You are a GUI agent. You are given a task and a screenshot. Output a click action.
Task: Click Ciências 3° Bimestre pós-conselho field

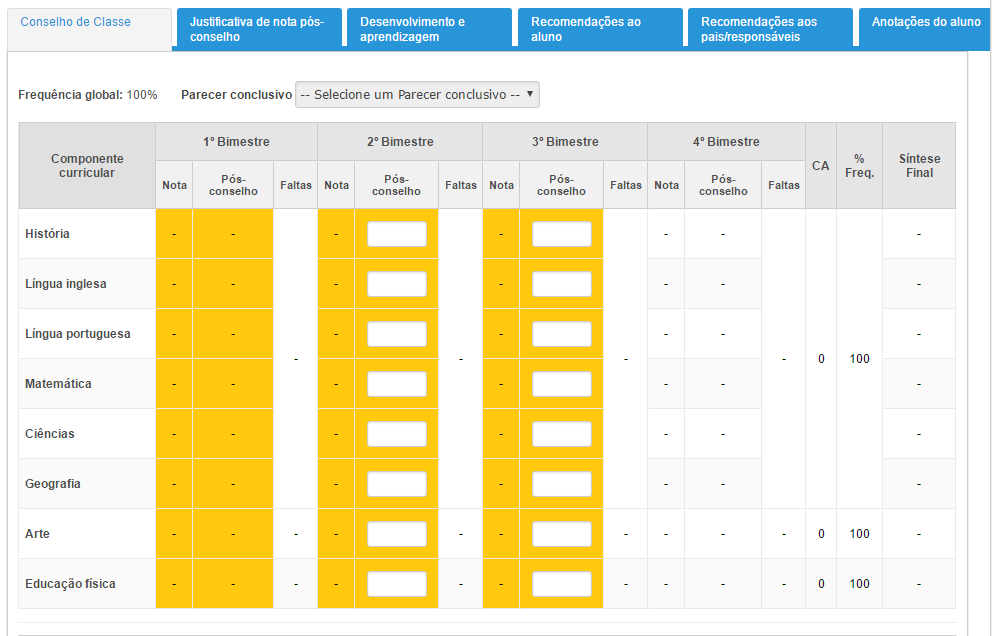click(x=562, y=434)
